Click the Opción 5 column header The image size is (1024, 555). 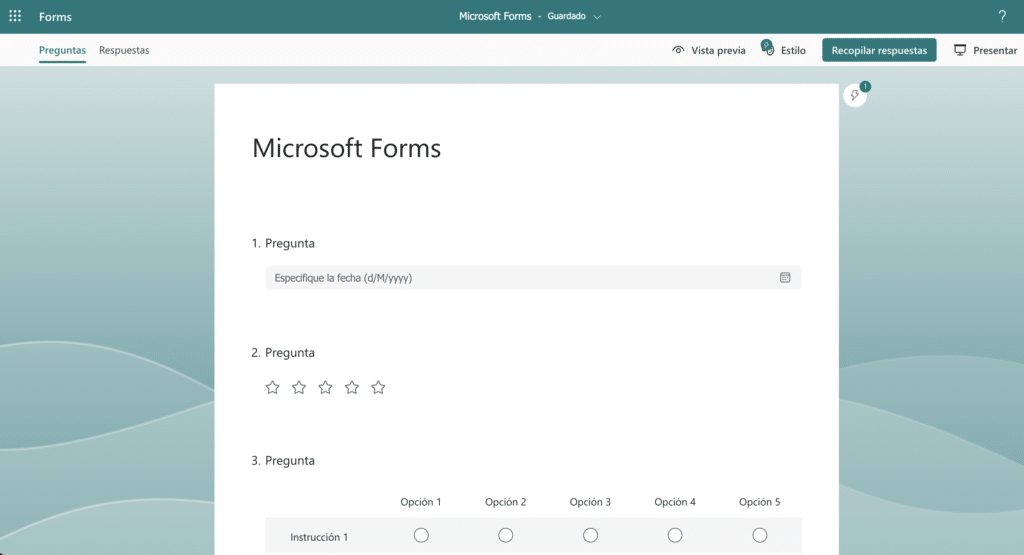(x=760, y=502)
